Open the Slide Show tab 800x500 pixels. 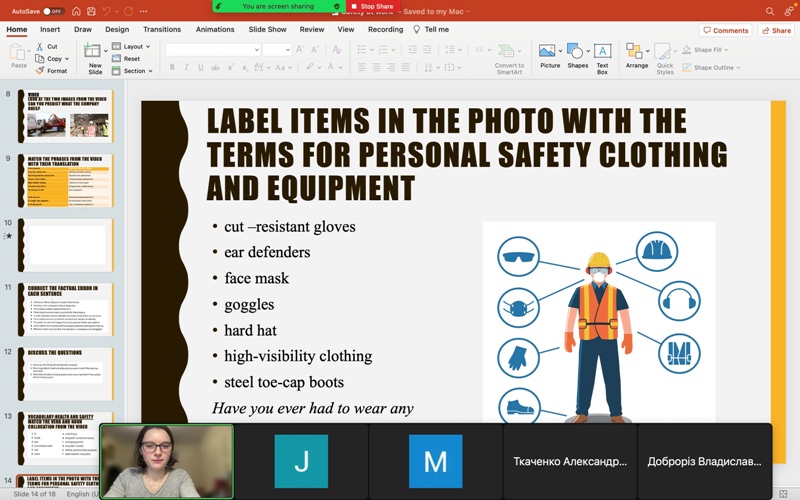pos(267,30)
